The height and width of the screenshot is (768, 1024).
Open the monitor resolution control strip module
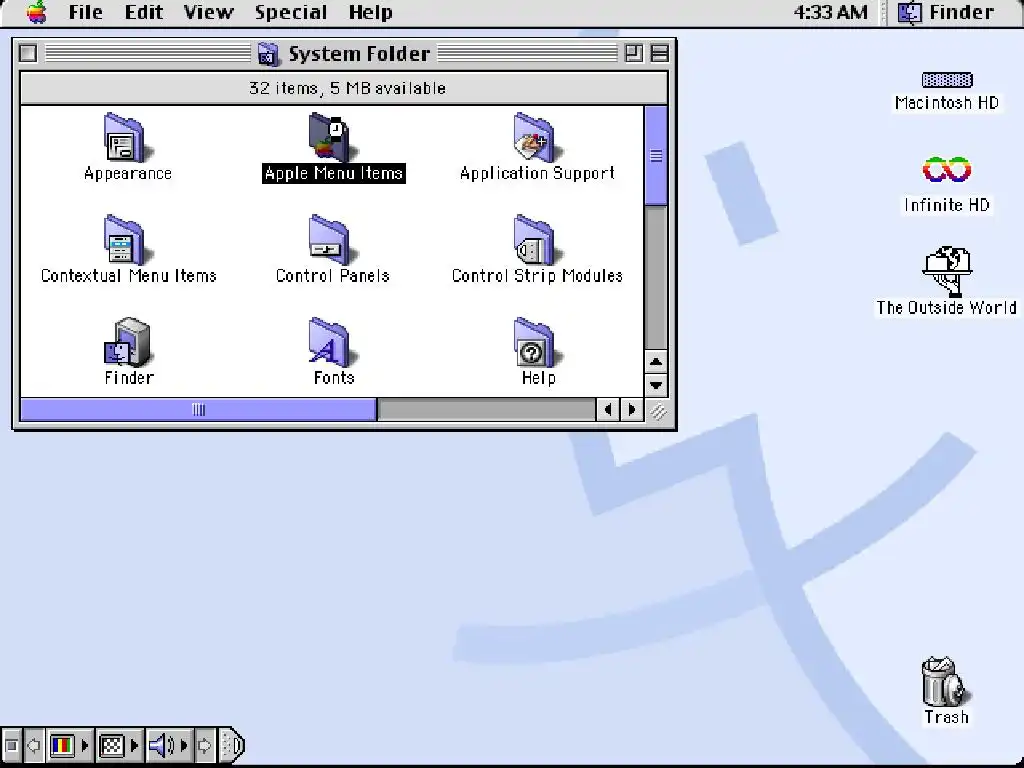[x=119, y=745]
